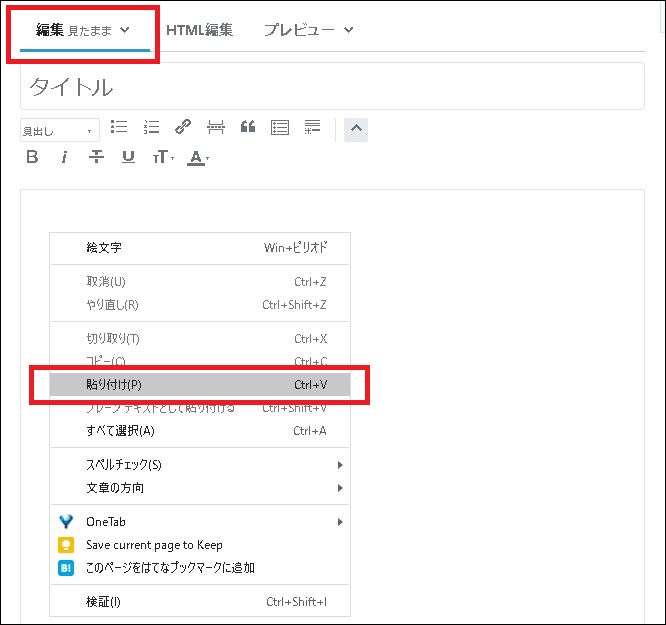Expand the プレビュー dropdown arrow

349,30
